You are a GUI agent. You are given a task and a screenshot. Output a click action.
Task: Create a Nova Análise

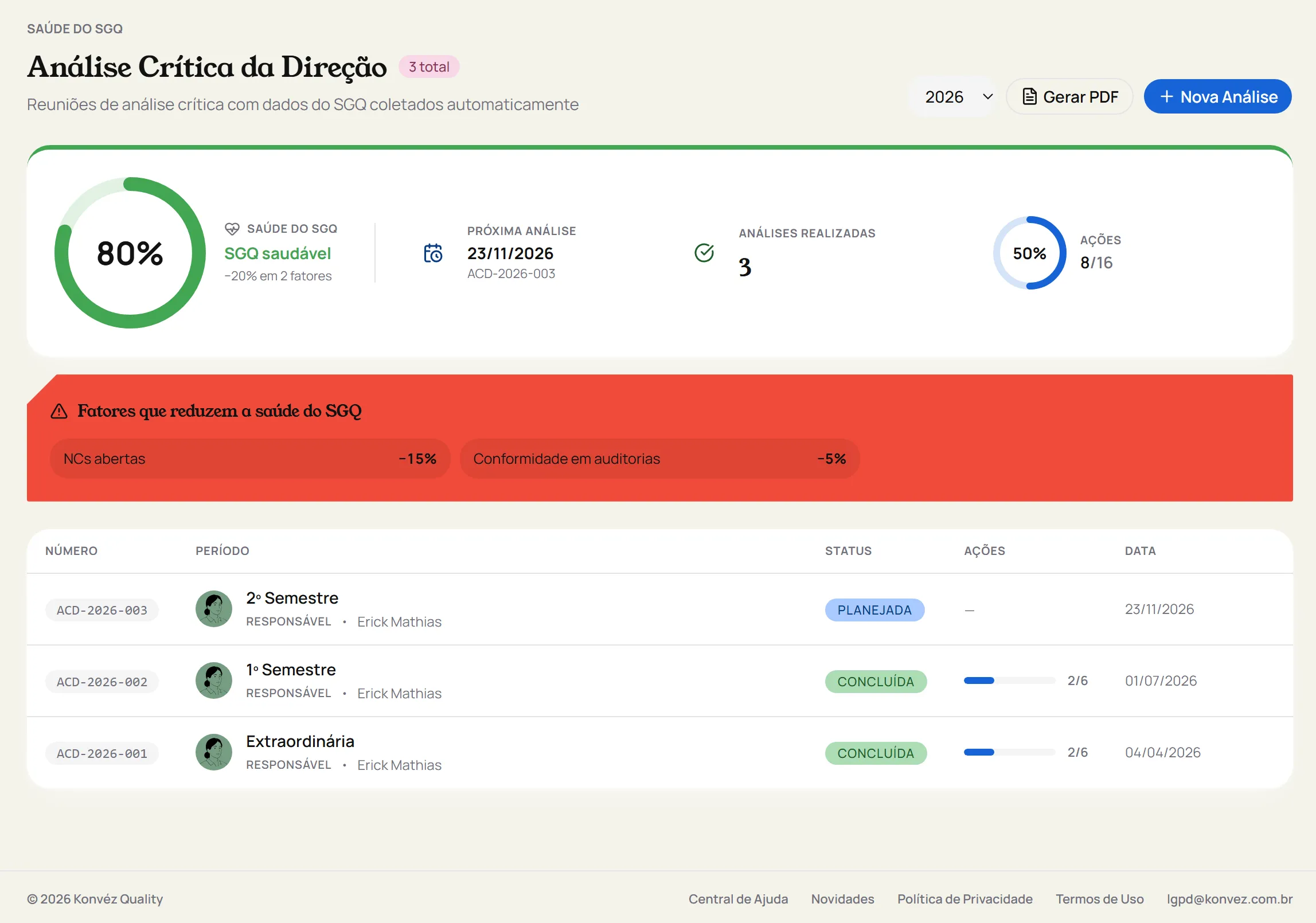tap(1218, 97)
